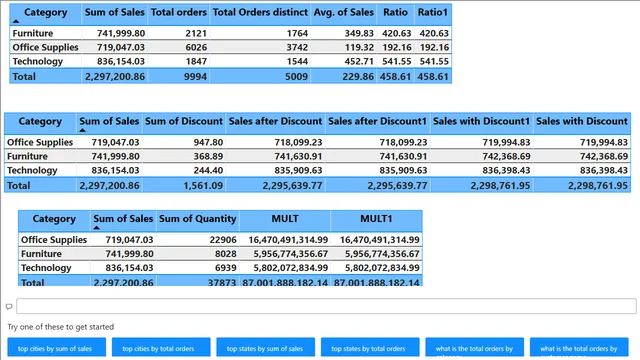Click total 9994 in first table
The width and height of the screenshot is (640, 360).
[x=195, y=77]
